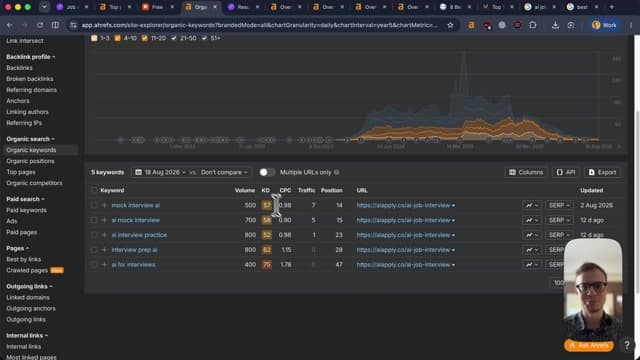The image size is (640, 360).
Task: Open chart dropdown for 'mock interview ai'
Action: (532, 205)
